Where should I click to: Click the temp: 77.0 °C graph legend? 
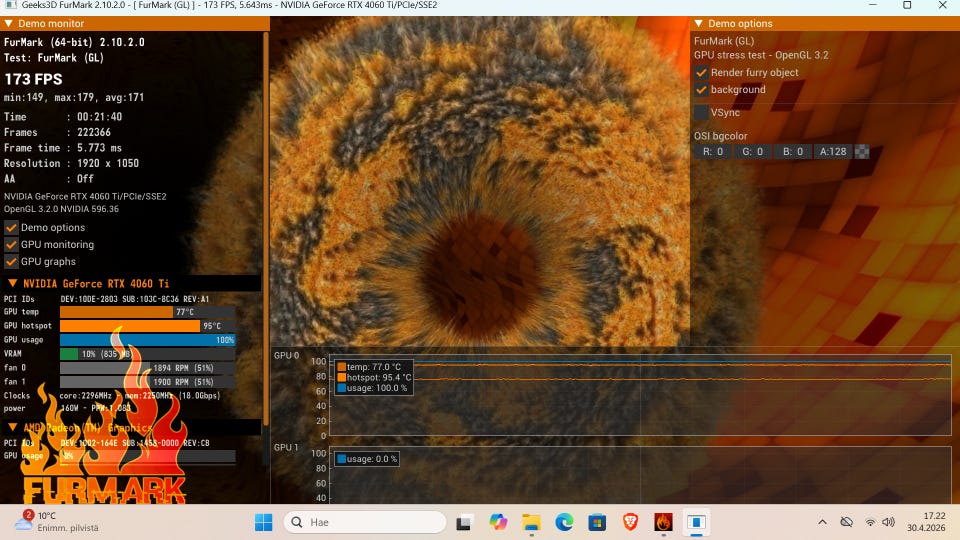pos(369,367)
